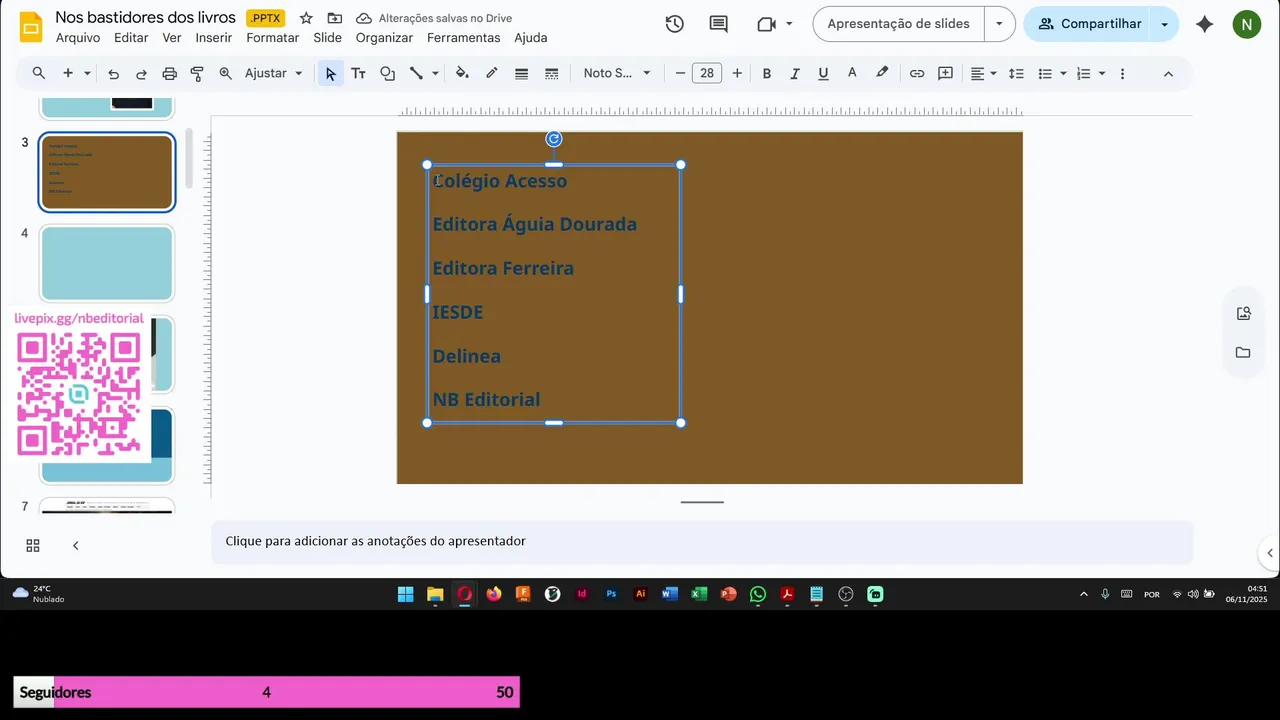Open the toolbar menu search magnifier
Screen dimensions: 1280x720
pyautogui.click(x=39, y=73)
